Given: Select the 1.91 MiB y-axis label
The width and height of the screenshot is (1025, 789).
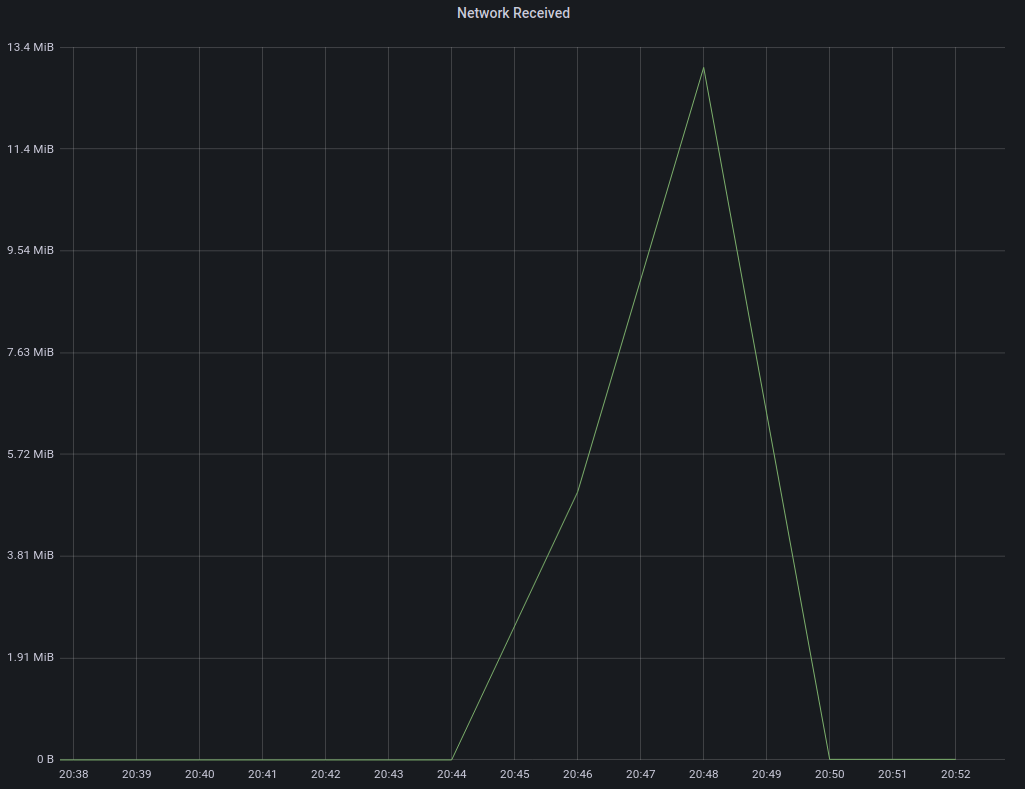Looking at the screenshot, I should coord(30,658).
